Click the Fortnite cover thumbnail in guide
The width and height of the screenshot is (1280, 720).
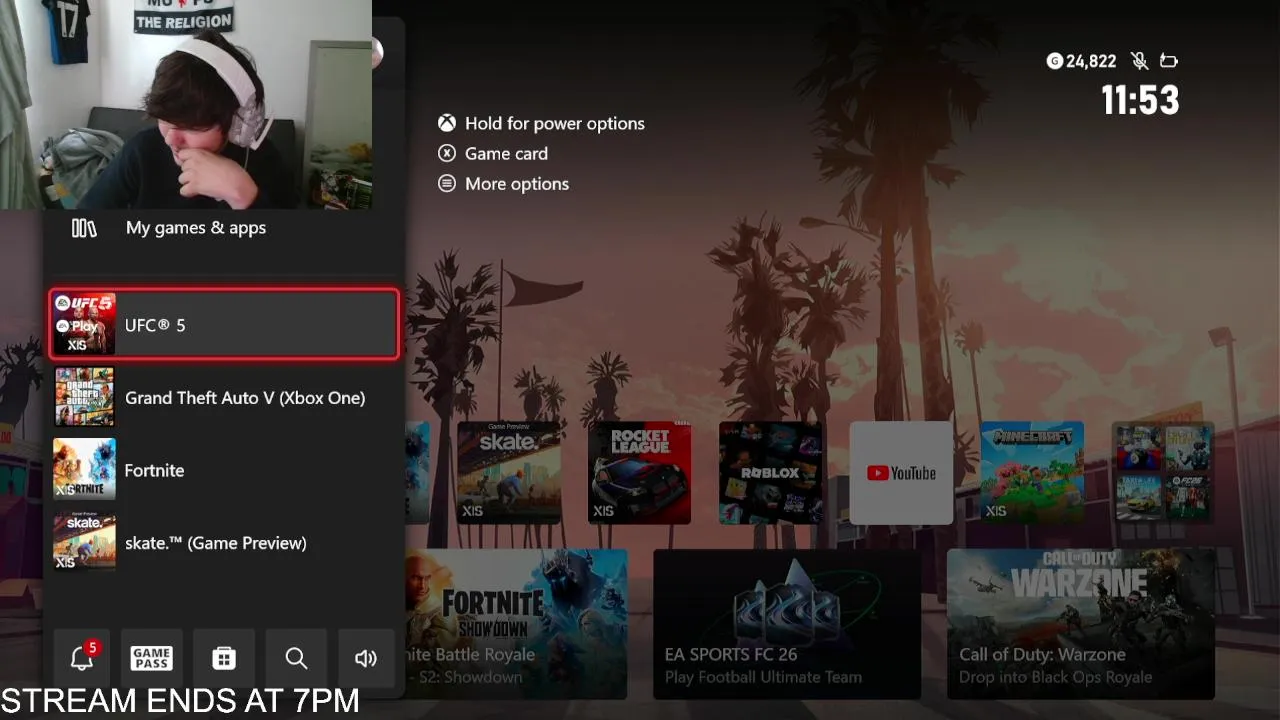pos(84,470)
